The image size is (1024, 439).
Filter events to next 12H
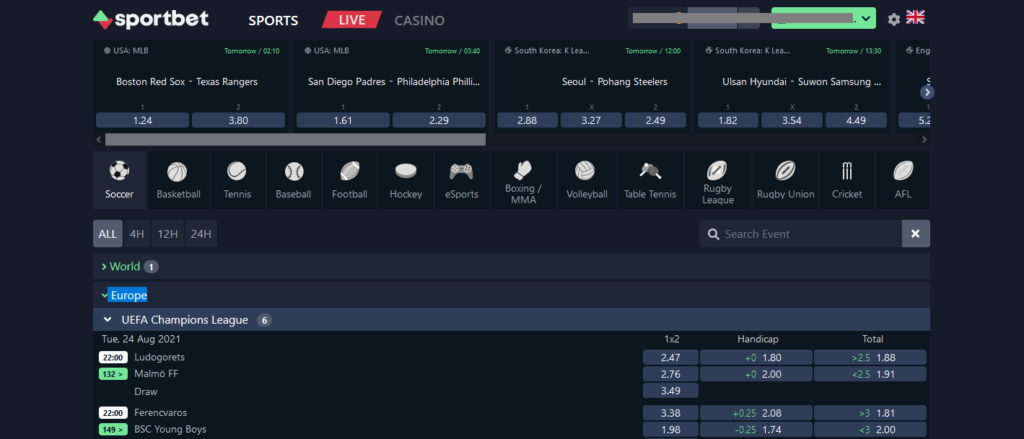[168, 233]
